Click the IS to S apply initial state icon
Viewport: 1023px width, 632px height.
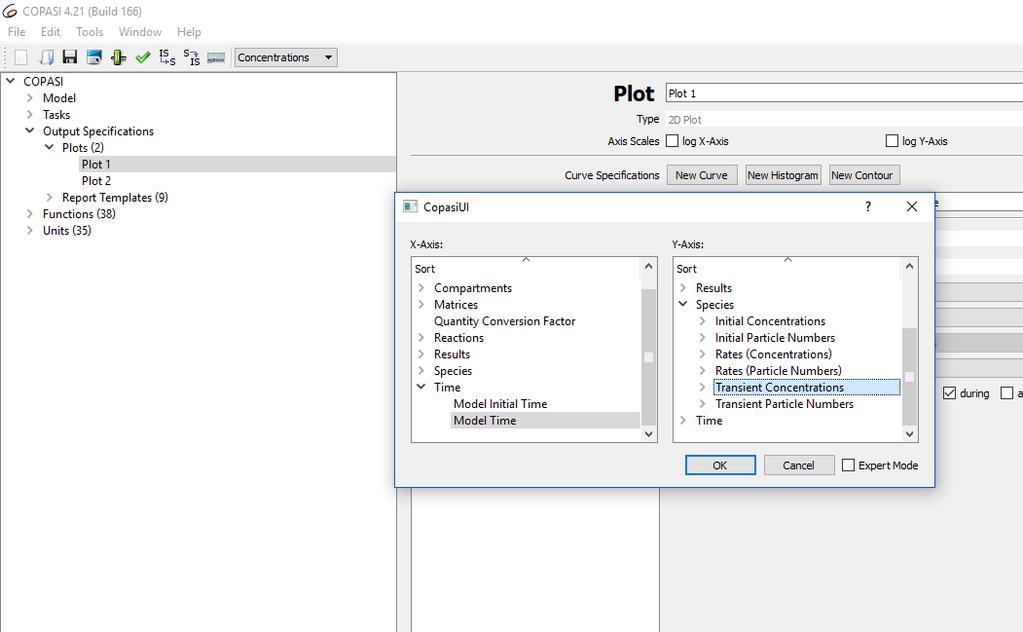(x=167, y=57)
